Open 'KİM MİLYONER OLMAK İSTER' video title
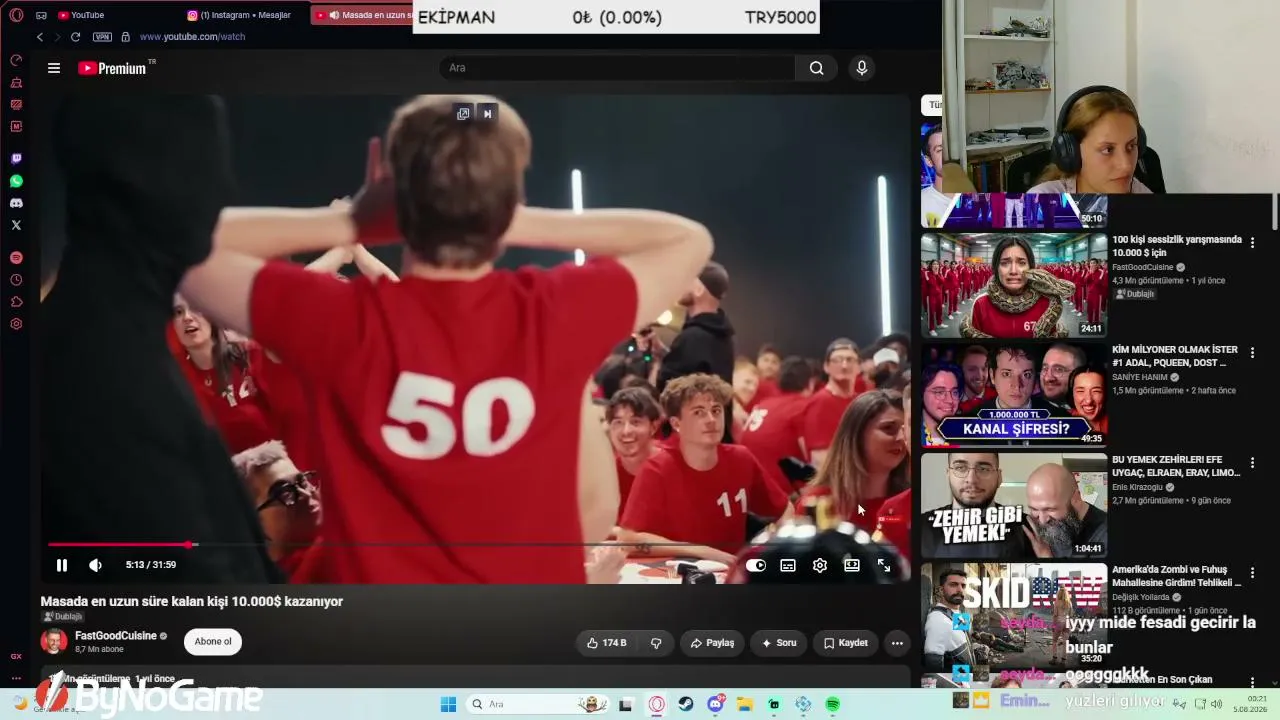Screen dimensions: 1280x720 1175,356
